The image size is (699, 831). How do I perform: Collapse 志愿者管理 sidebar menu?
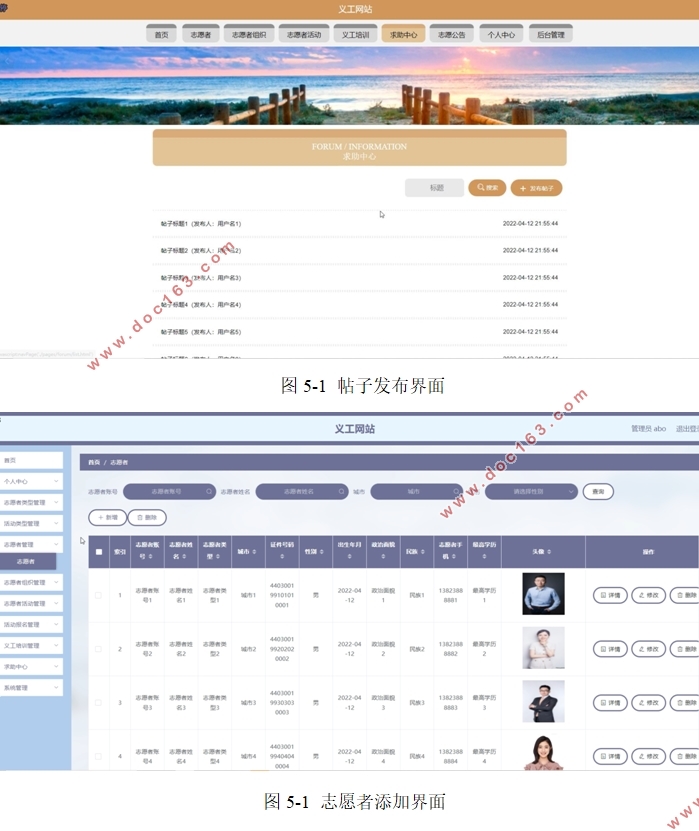tap(31, 544)
